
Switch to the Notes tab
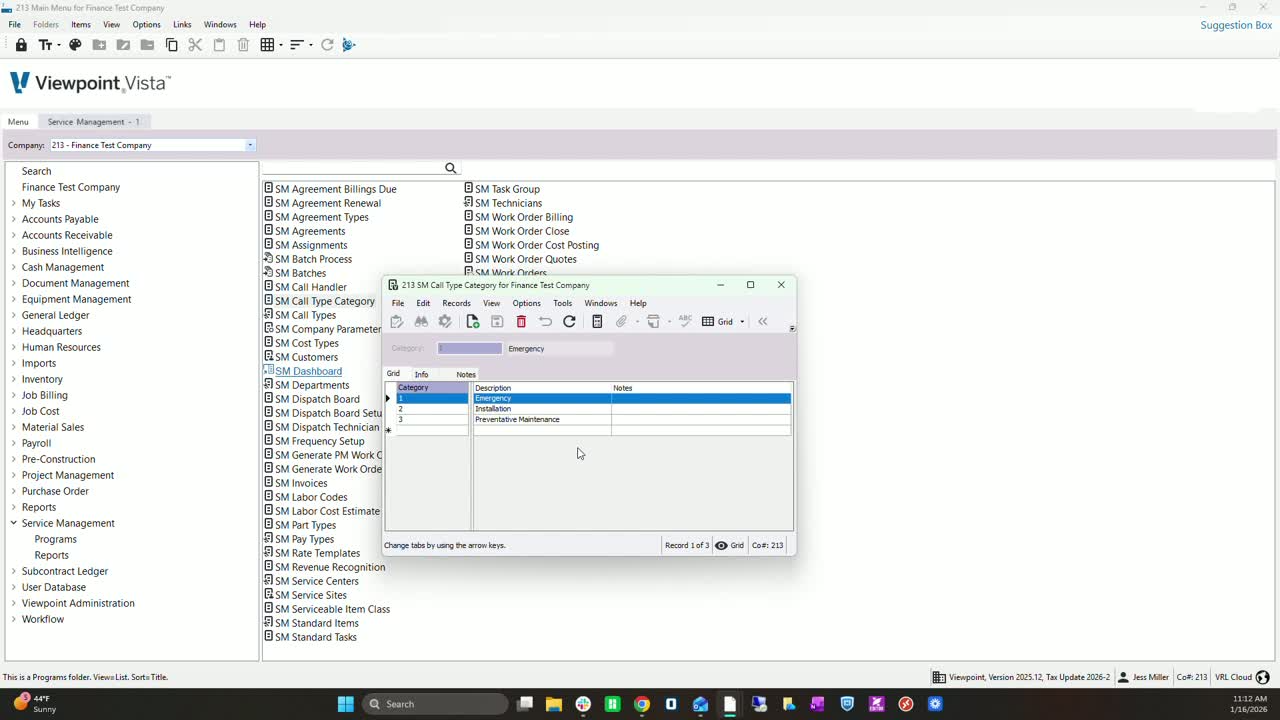(466, 374)
